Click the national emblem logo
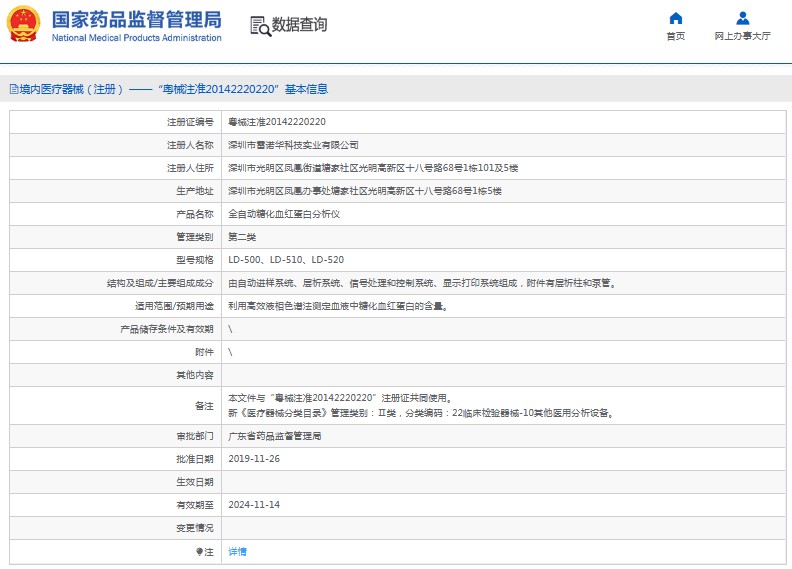Viewport: 792px width, 569px height. (x=23, y=24)
